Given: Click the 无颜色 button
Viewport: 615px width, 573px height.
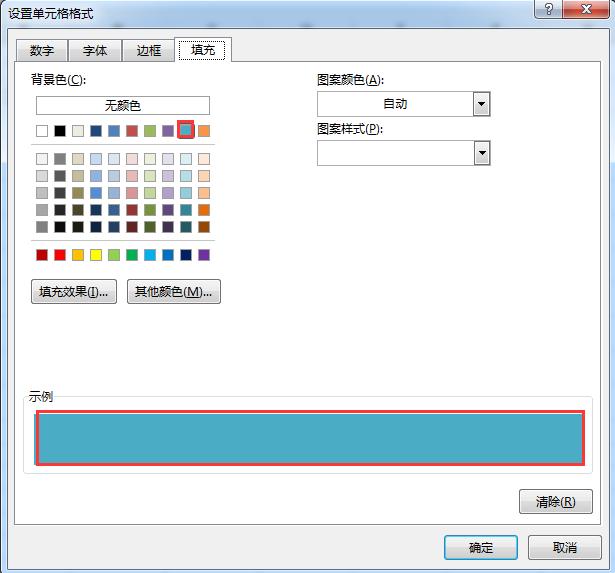Looking at the screenshot, I should (x=123, y=105).
